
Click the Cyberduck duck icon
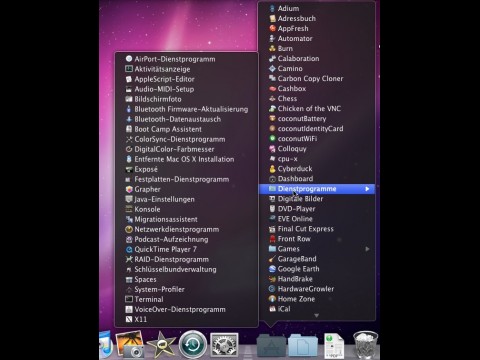[x=272, y=169]
